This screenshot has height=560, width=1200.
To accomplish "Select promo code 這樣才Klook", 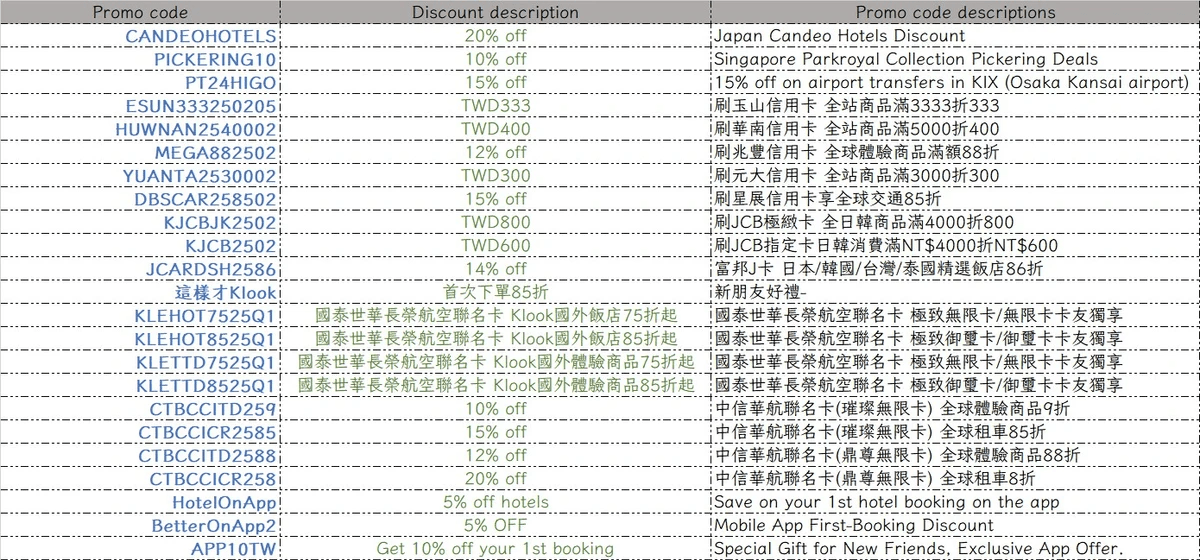I will pos(226,292).
